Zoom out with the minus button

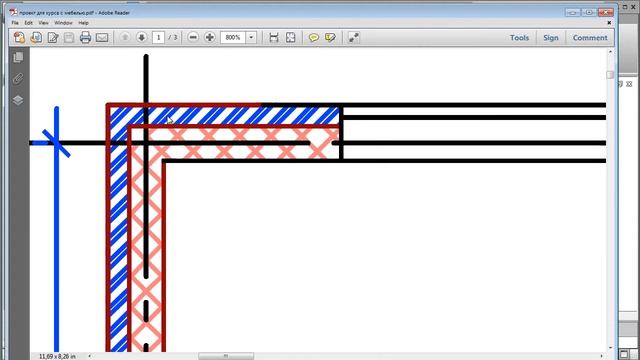193,38
